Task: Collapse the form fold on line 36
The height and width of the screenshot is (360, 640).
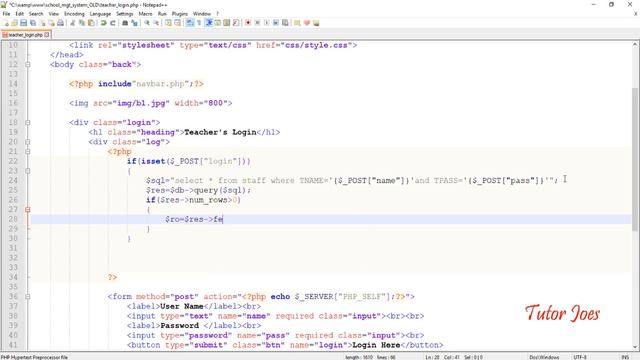Action: point(28,297)
